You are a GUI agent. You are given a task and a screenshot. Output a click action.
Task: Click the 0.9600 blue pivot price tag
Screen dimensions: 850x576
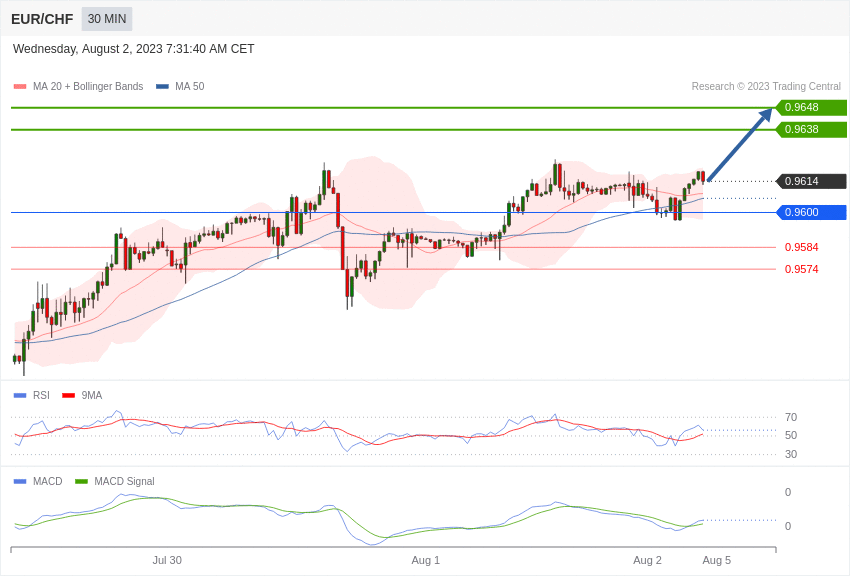pos(810,212)
